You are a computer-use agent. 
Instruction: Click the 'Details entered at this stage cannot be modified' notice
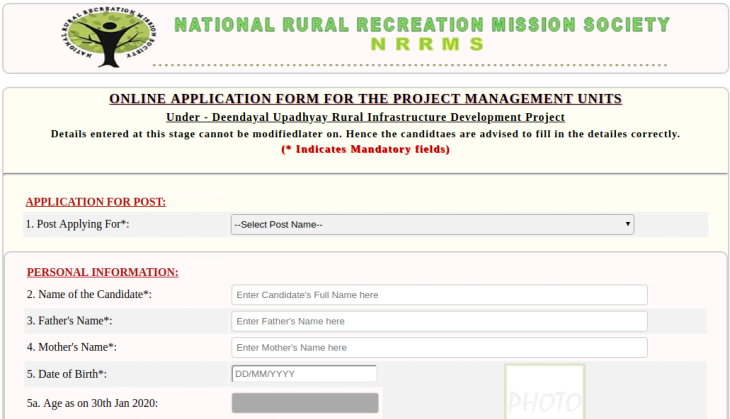coord(365,134)
